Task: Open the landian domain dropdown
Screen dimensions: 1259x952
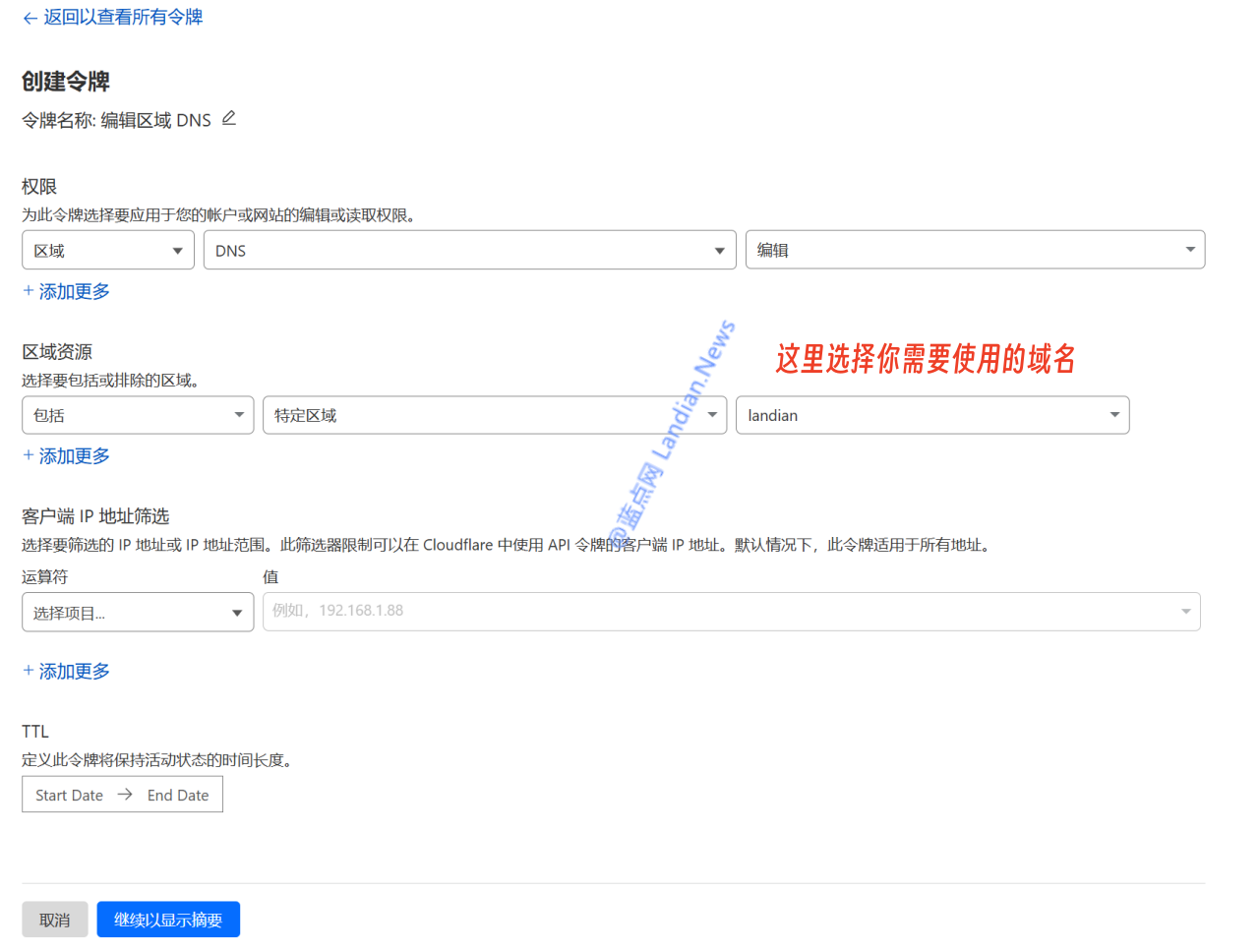Action: click(x=931, y=415)
